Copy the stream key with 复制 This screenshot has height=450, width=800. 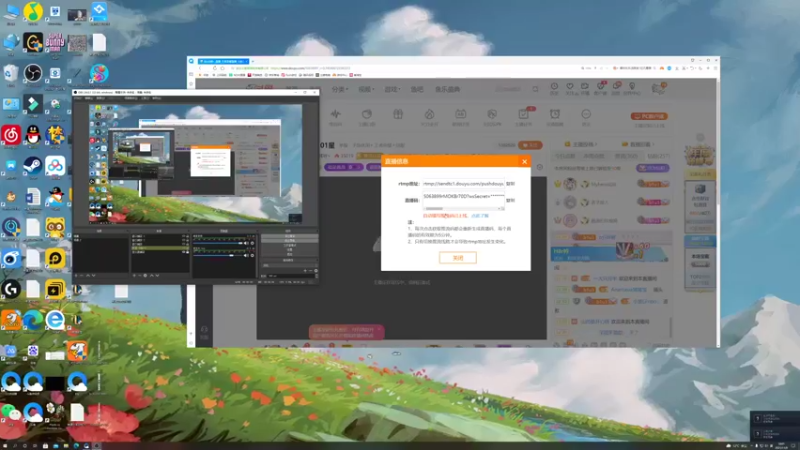click(510, 201)
